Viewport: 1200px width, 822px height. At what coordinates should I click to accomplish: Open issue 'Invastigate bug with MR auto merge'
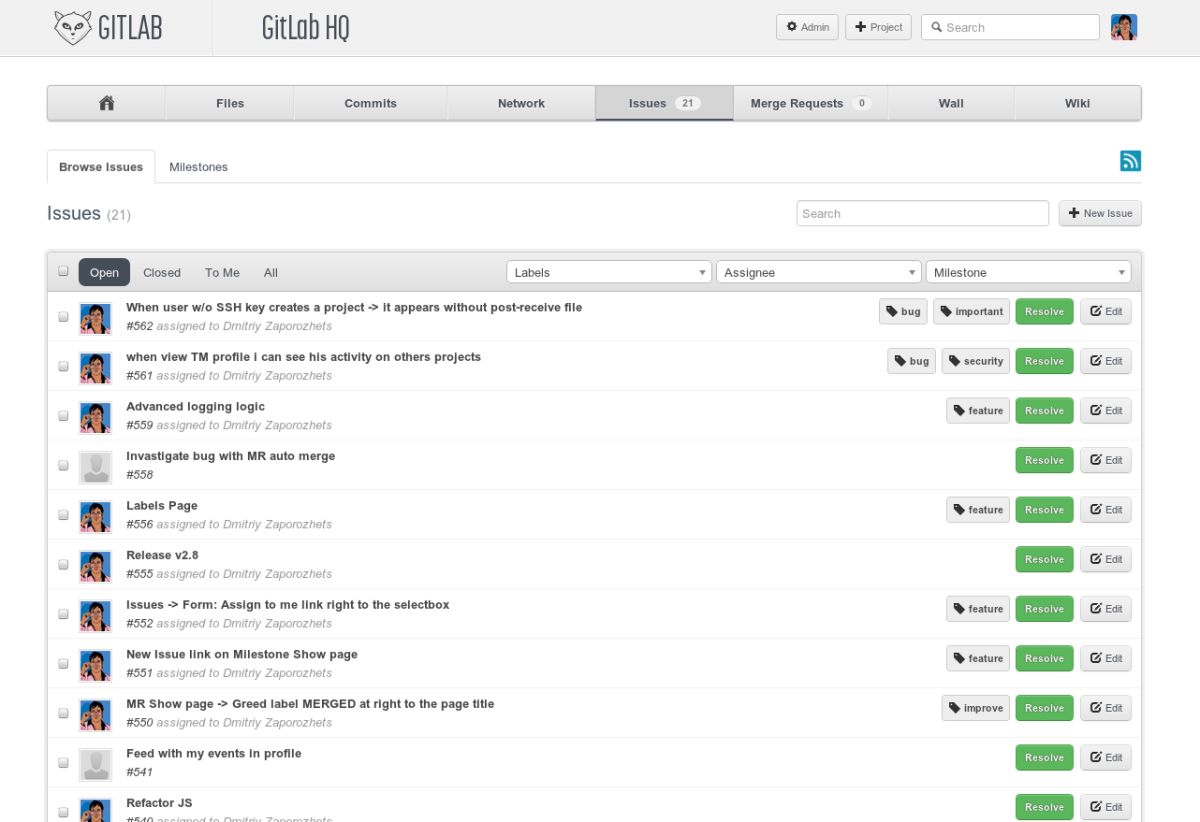pyautogui.click(x=230, y=456)
